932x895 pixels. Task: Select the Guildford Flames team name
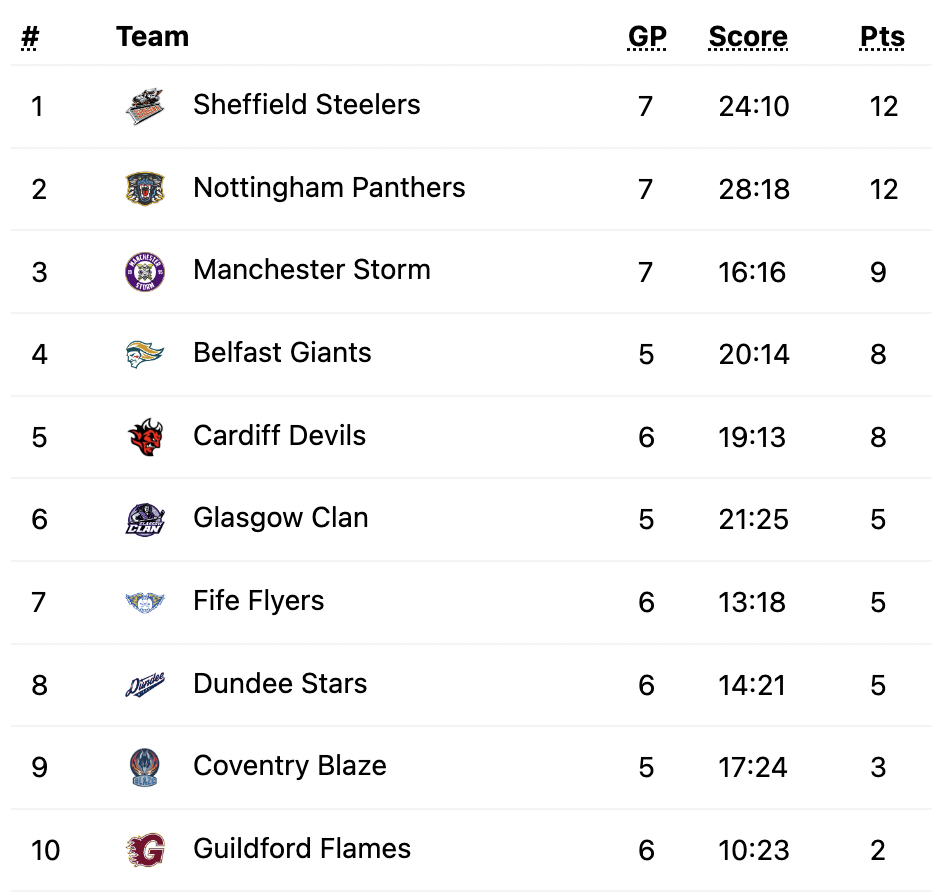(x=302, y=849)
